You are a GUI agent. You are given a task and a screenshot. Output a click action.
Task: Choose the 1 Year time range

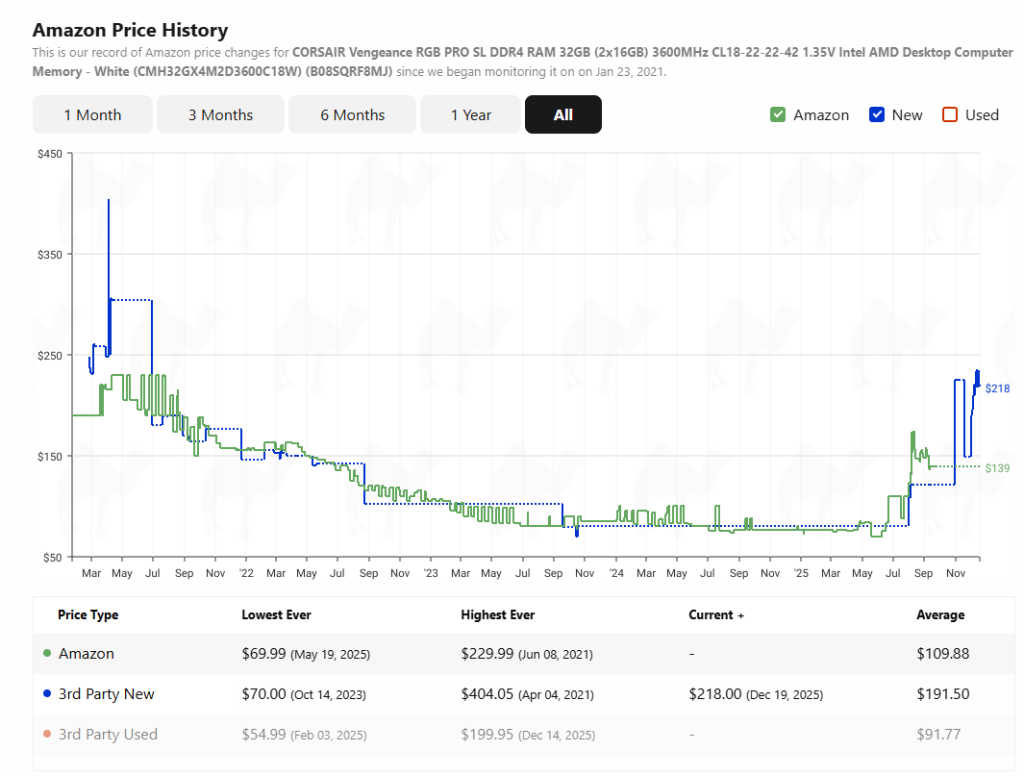[470, 115]
